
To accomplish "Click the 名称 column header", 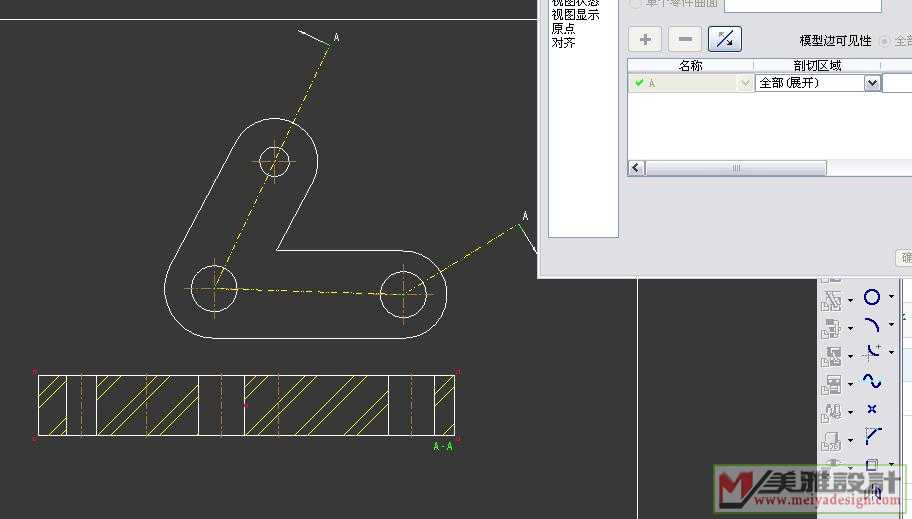I will 690,66.
